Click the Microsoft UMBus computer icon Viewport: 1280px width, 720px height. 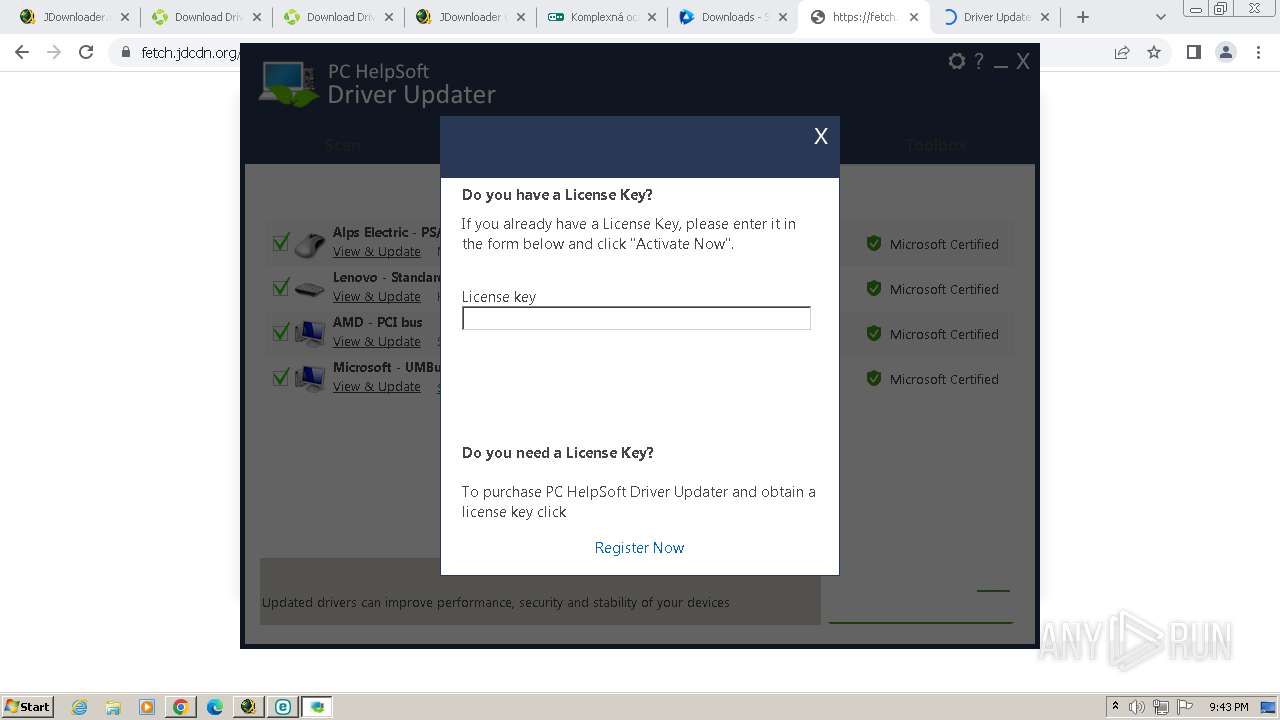tap(310, 379)
